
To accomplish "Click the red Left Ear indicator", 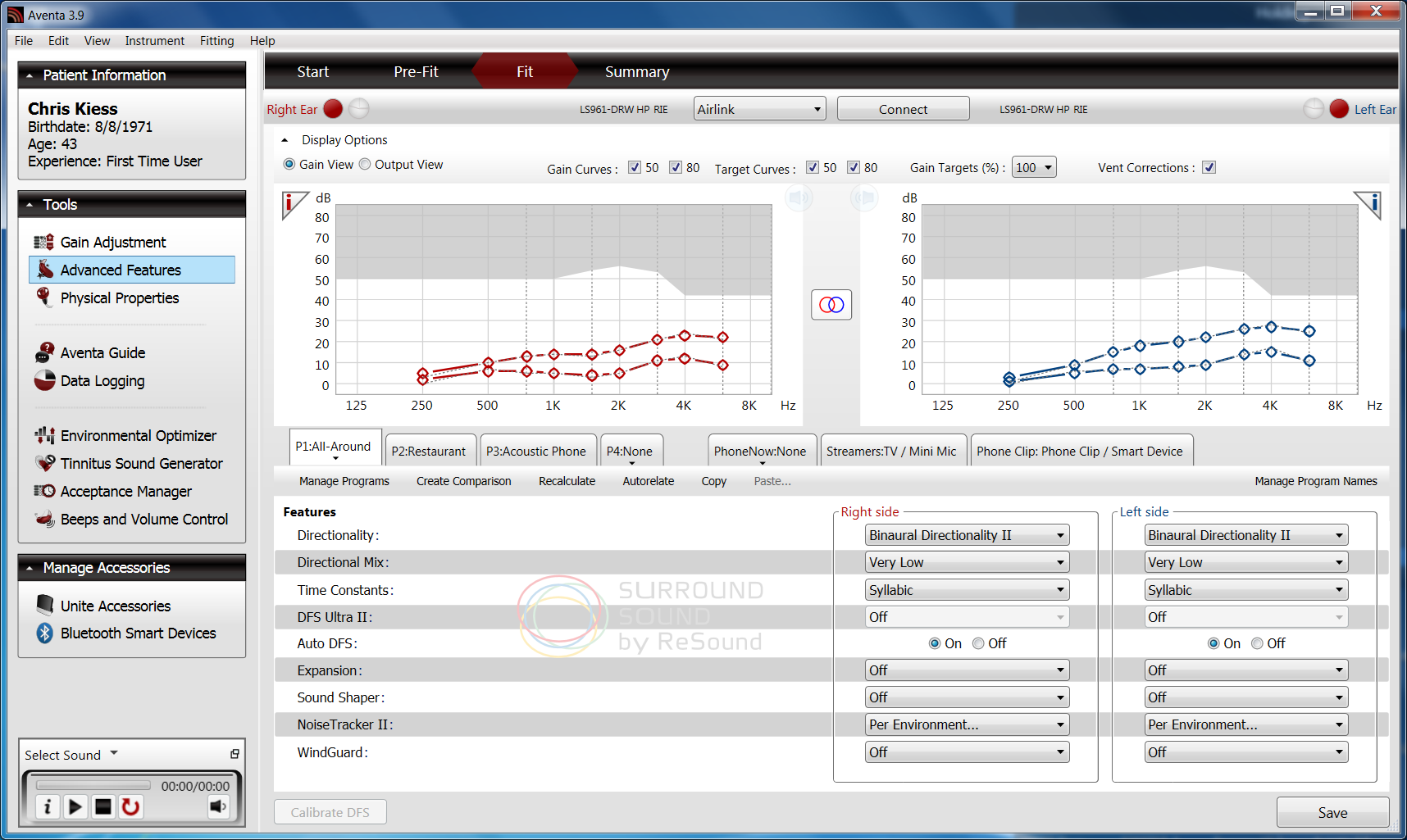I will (x=1339, y=109).
